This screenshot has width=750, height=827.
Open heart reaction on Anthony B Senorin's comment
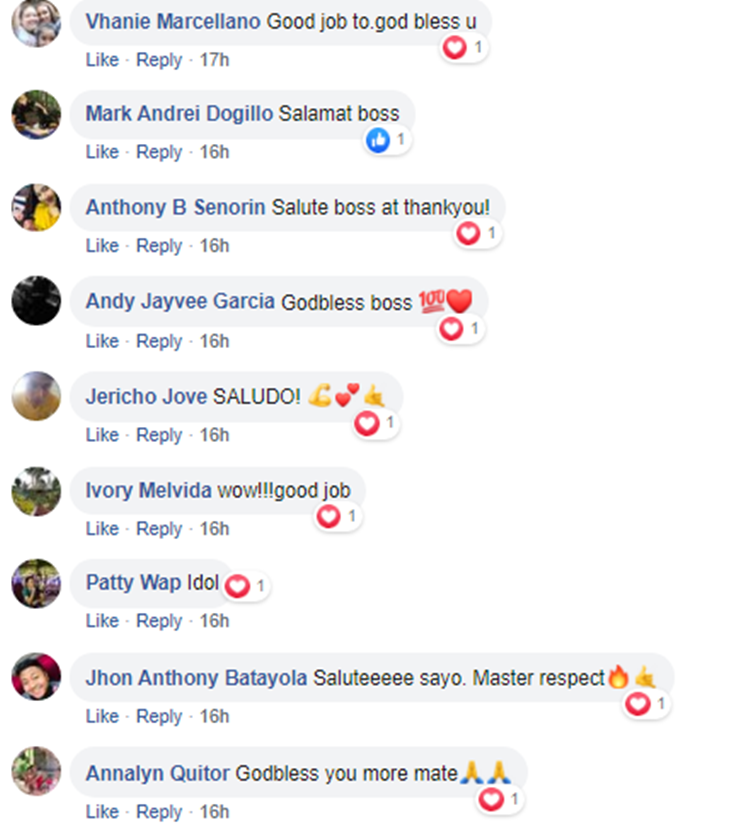pyautogui.click(x=477, y=233)
